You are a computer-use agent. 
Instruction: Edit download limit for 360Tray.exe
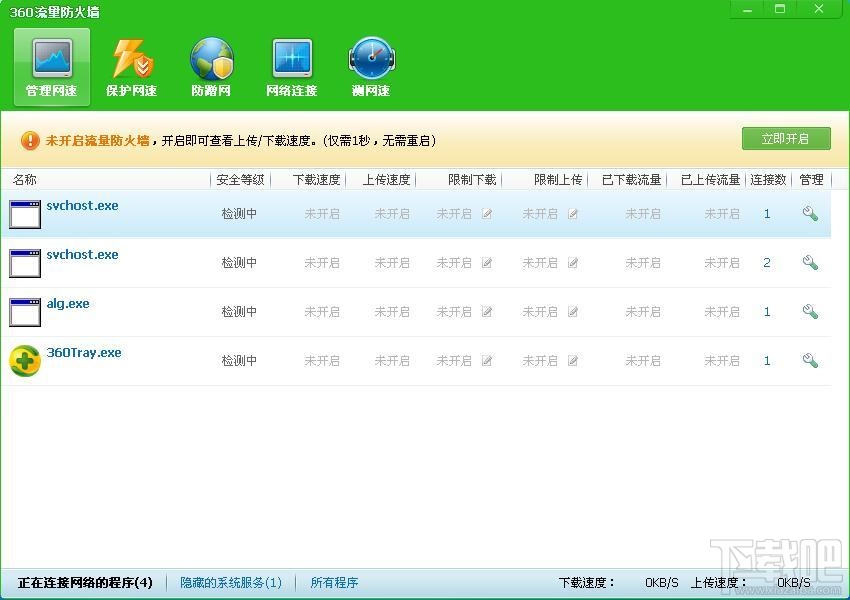click(x=487, y=360)
